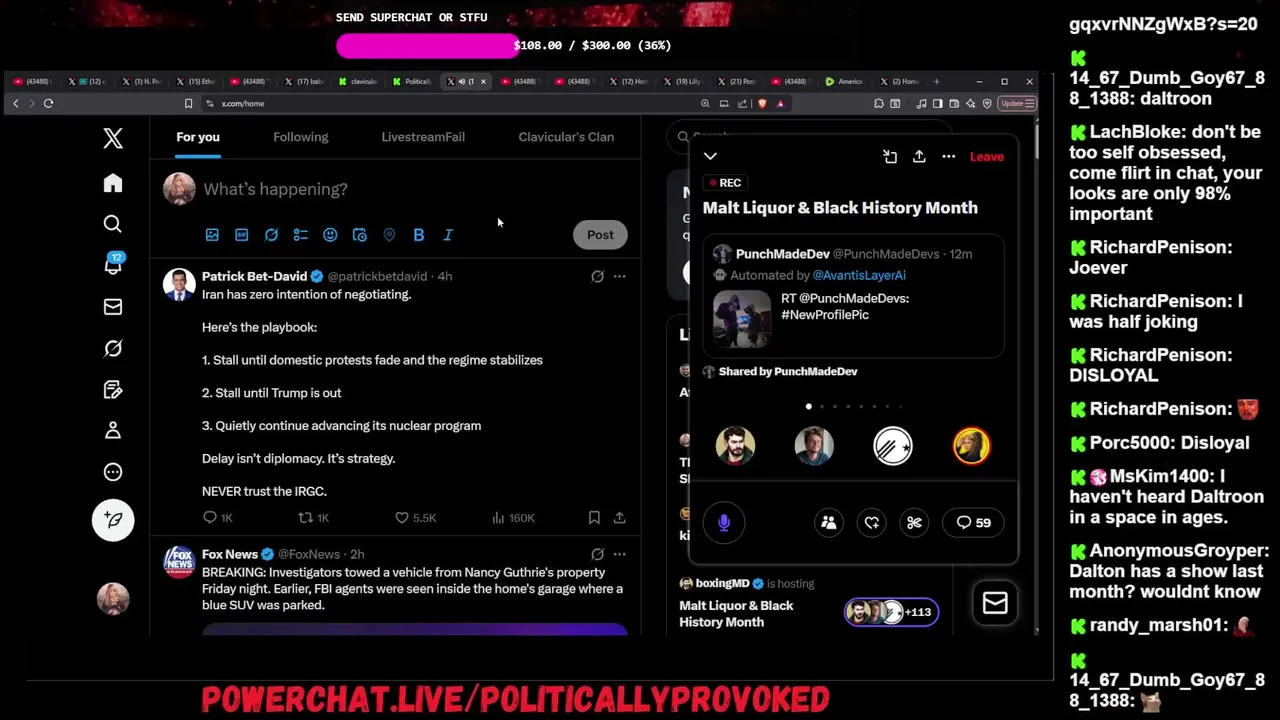Open Brave shields icon in address bar
The image size is (1280, 720).
(762, 103)
